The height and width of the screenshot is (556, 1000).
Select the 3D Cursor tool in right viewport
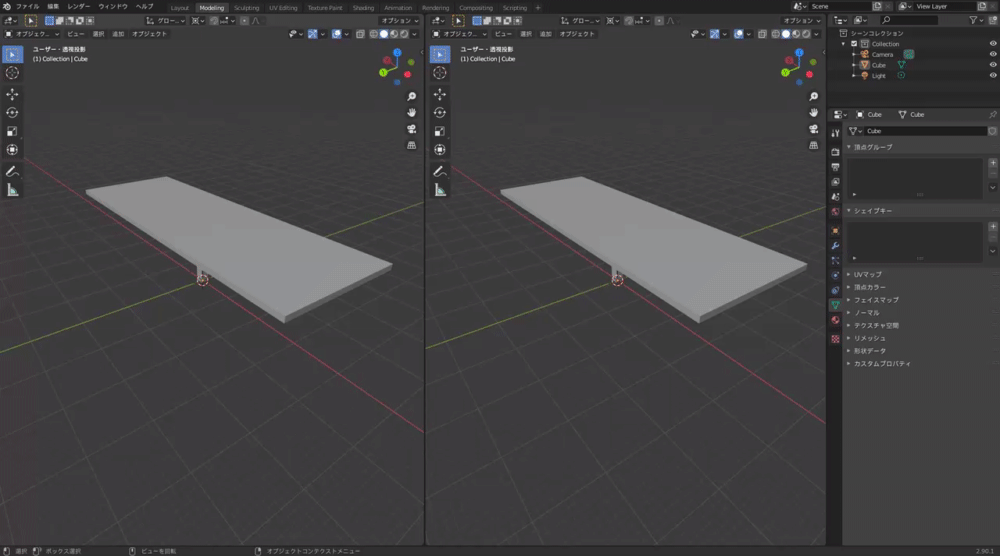point(438,73)
